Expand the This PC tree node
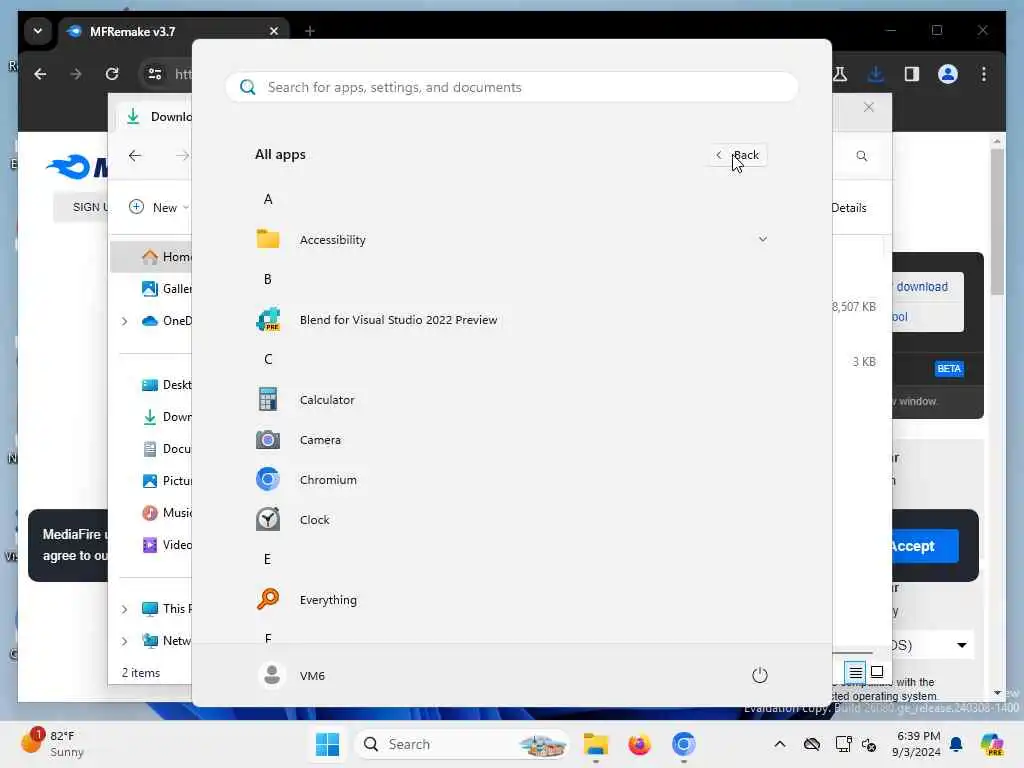The image size is (1024, 768). (124, 609)
